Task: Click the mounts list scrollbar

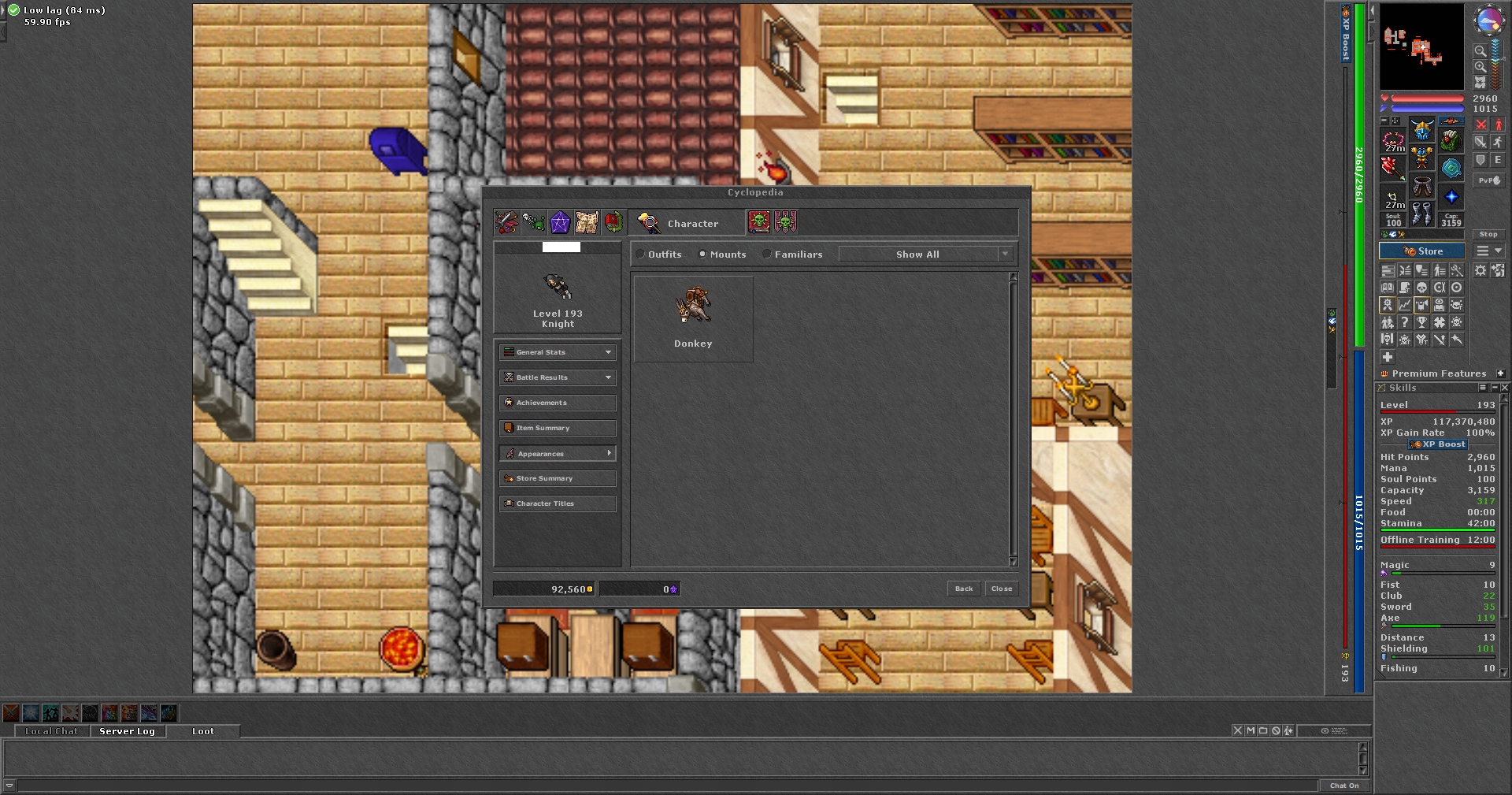Action: pyautogui.click(x=1014, y=419)
